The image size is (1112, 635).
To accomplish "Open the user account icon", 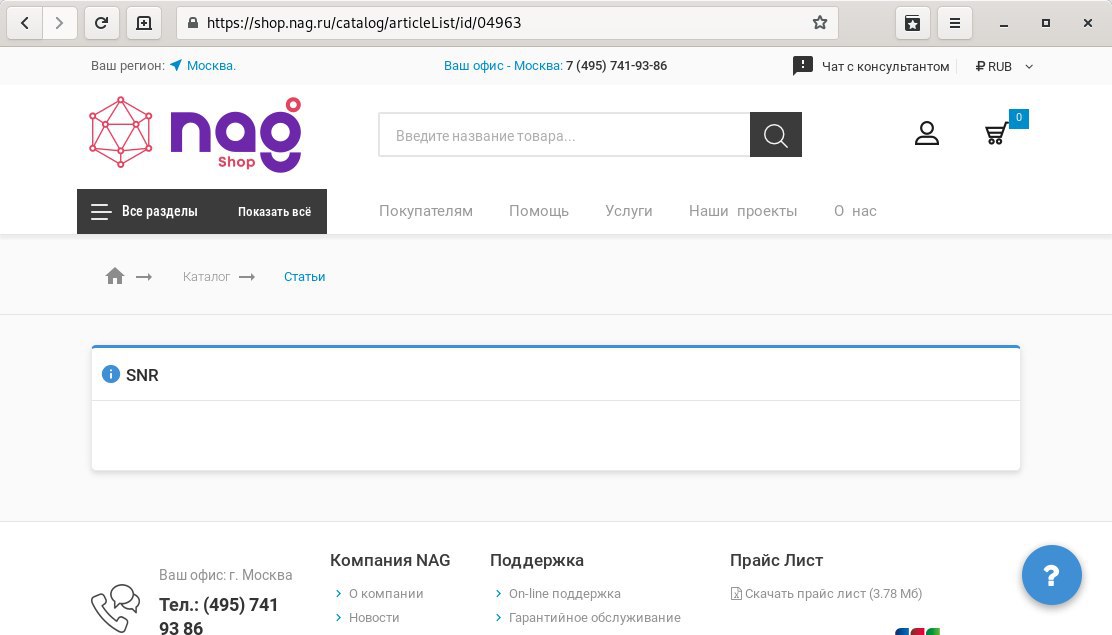I will pos(926,133).
